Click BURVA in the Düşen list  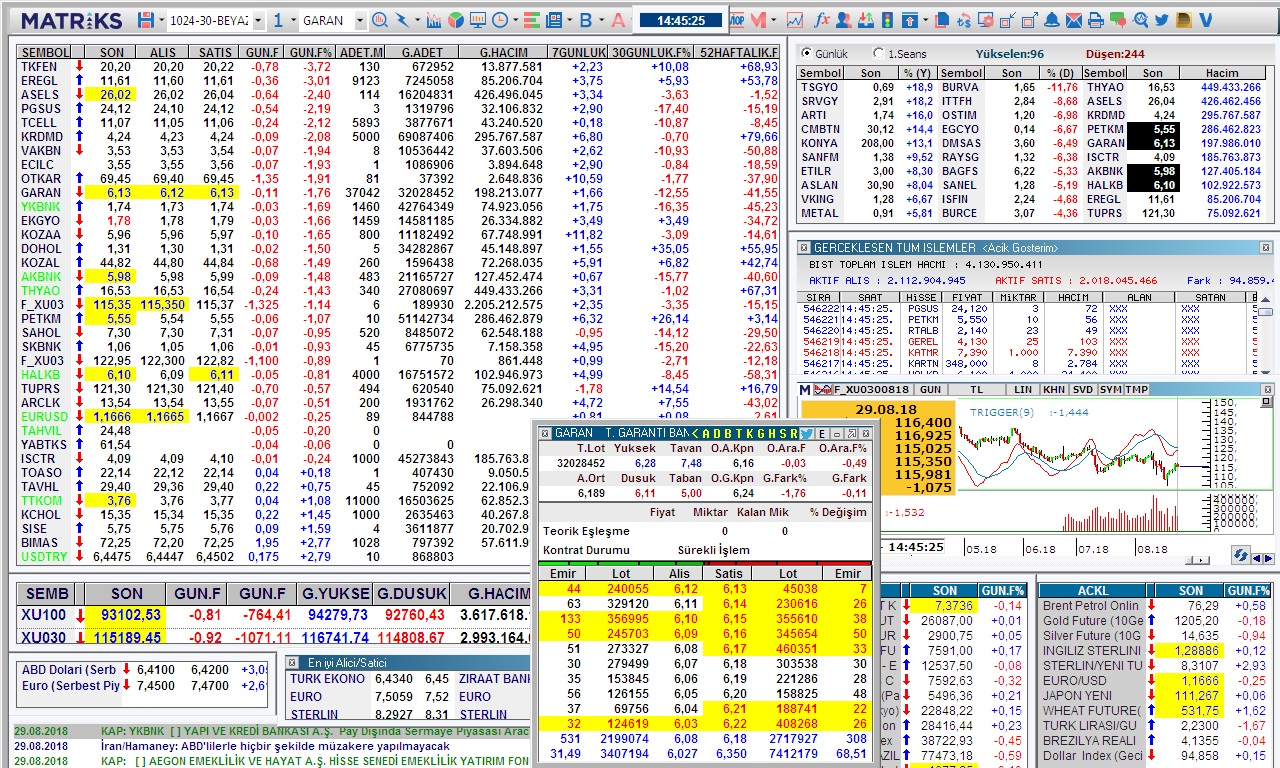pyautogui.click(x=959, y=87)
